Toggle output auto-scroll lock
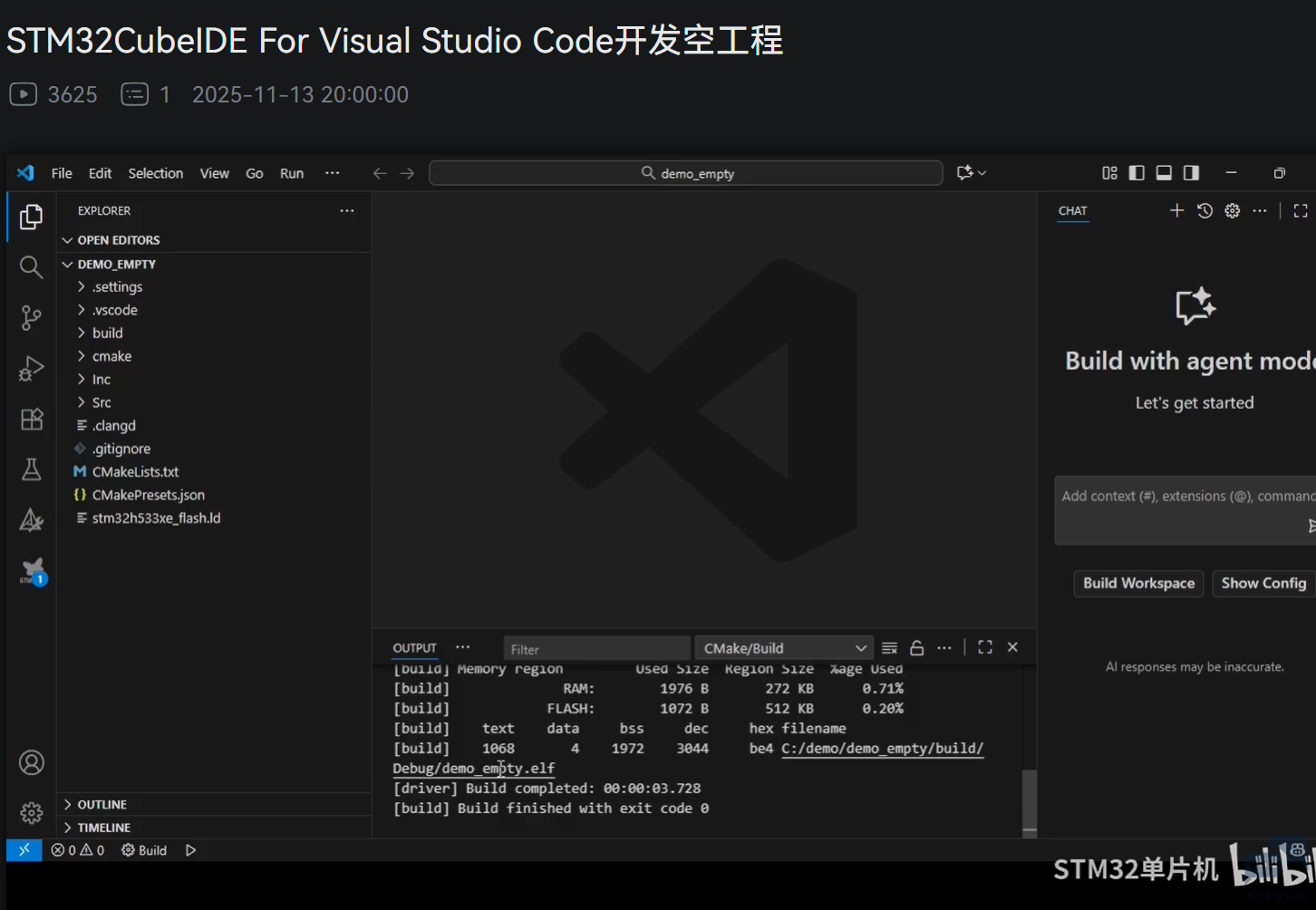Screen dimensions: 1316x910 [x=917, y=648]
